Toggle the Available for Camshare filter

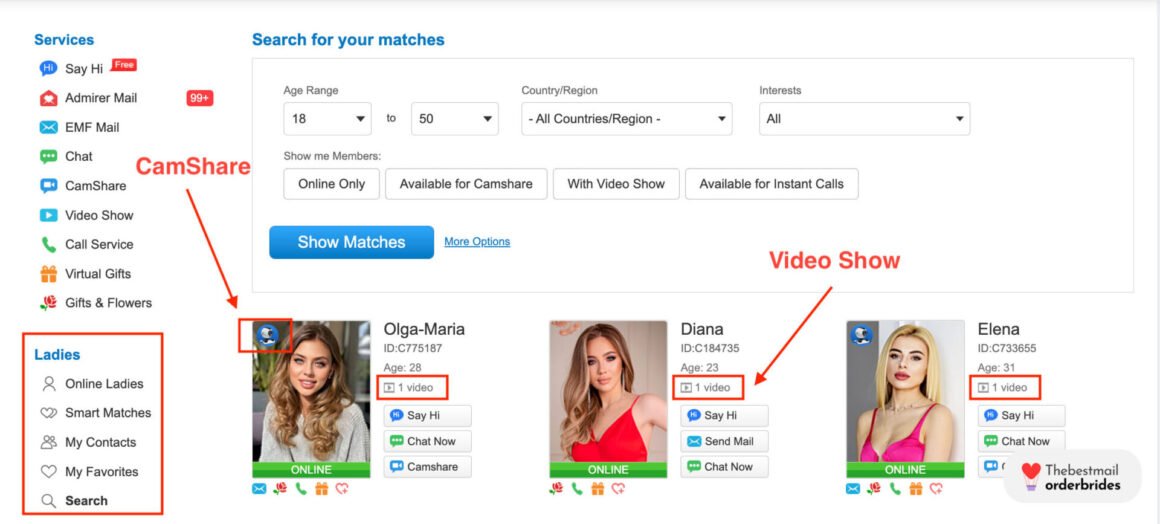pyautogui.click(x=466, y=184)
